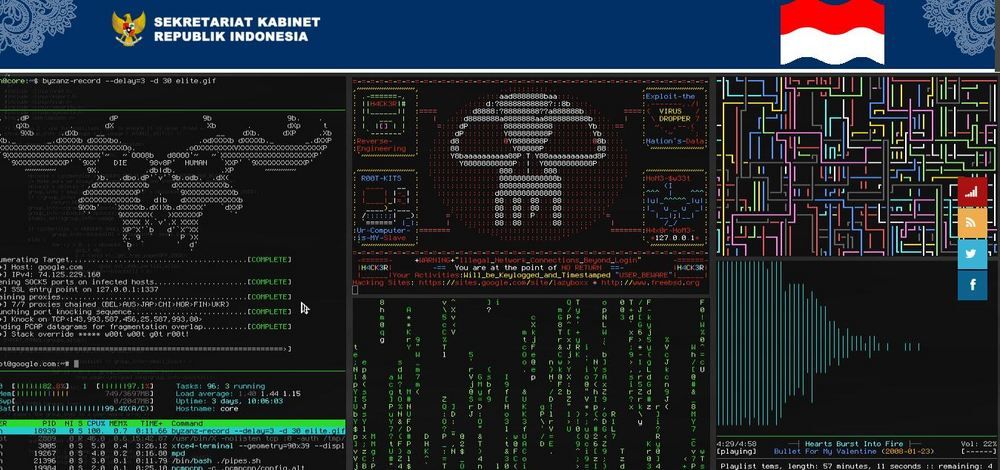Select the mpd process row
This screenshot has height=470, width=1000.
tap(173, 453)
